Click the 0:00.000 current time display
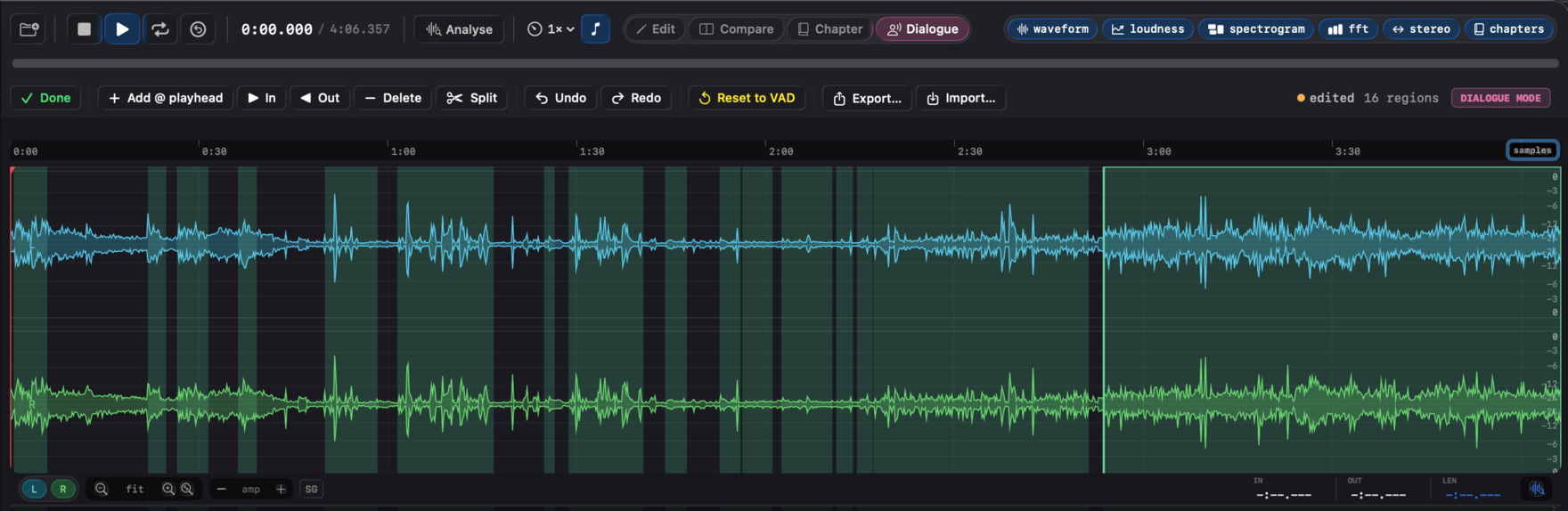The width and height of the screenshot is (1568, 511). pos(276,29)
